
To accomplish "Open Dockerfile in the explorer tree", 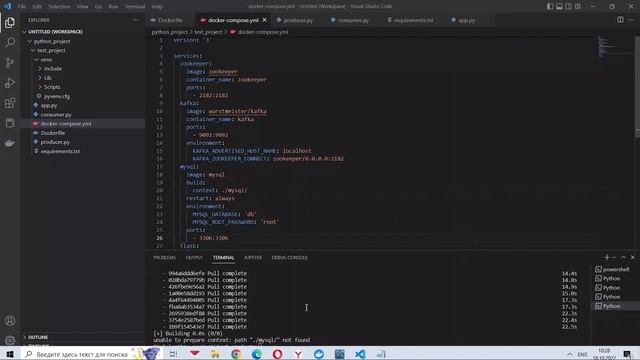I will point(53,133).
